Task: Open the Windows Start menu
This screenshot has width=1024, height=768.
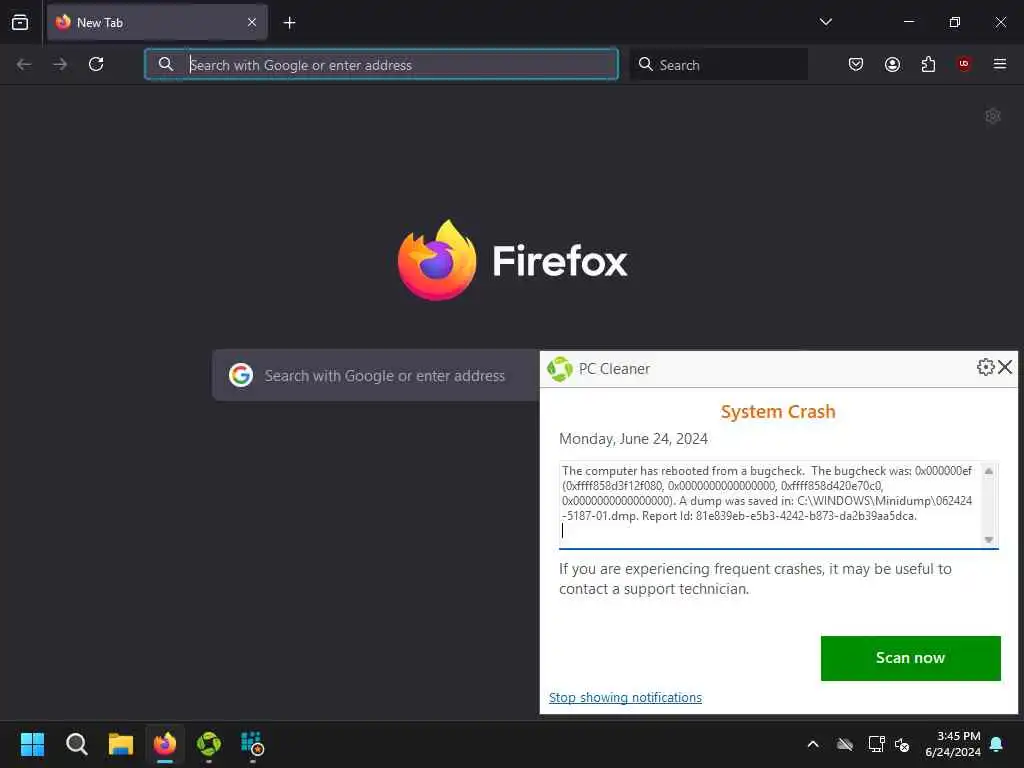Action: coord(33,744)
